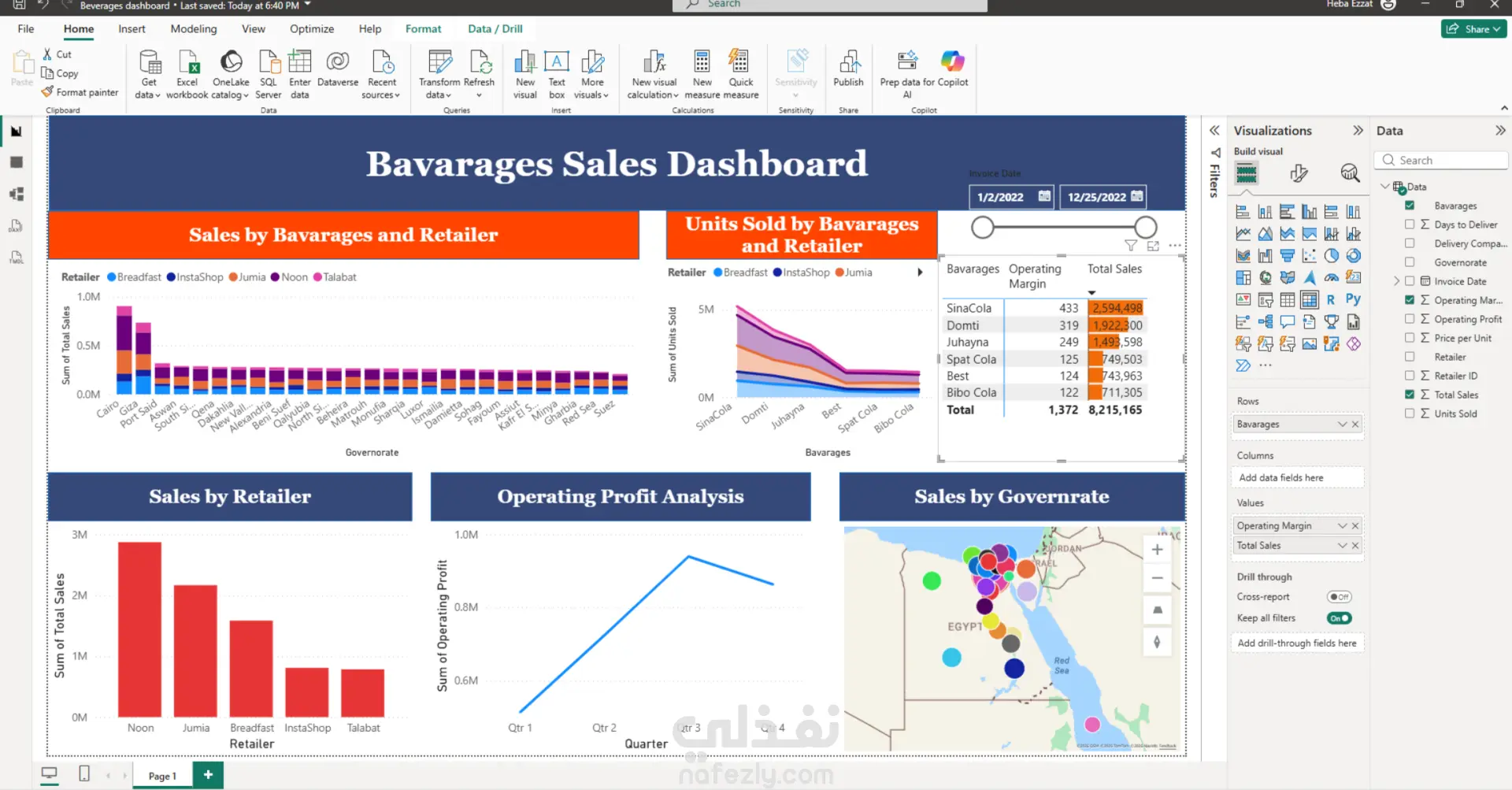Open Quick measure

(741, 74)
